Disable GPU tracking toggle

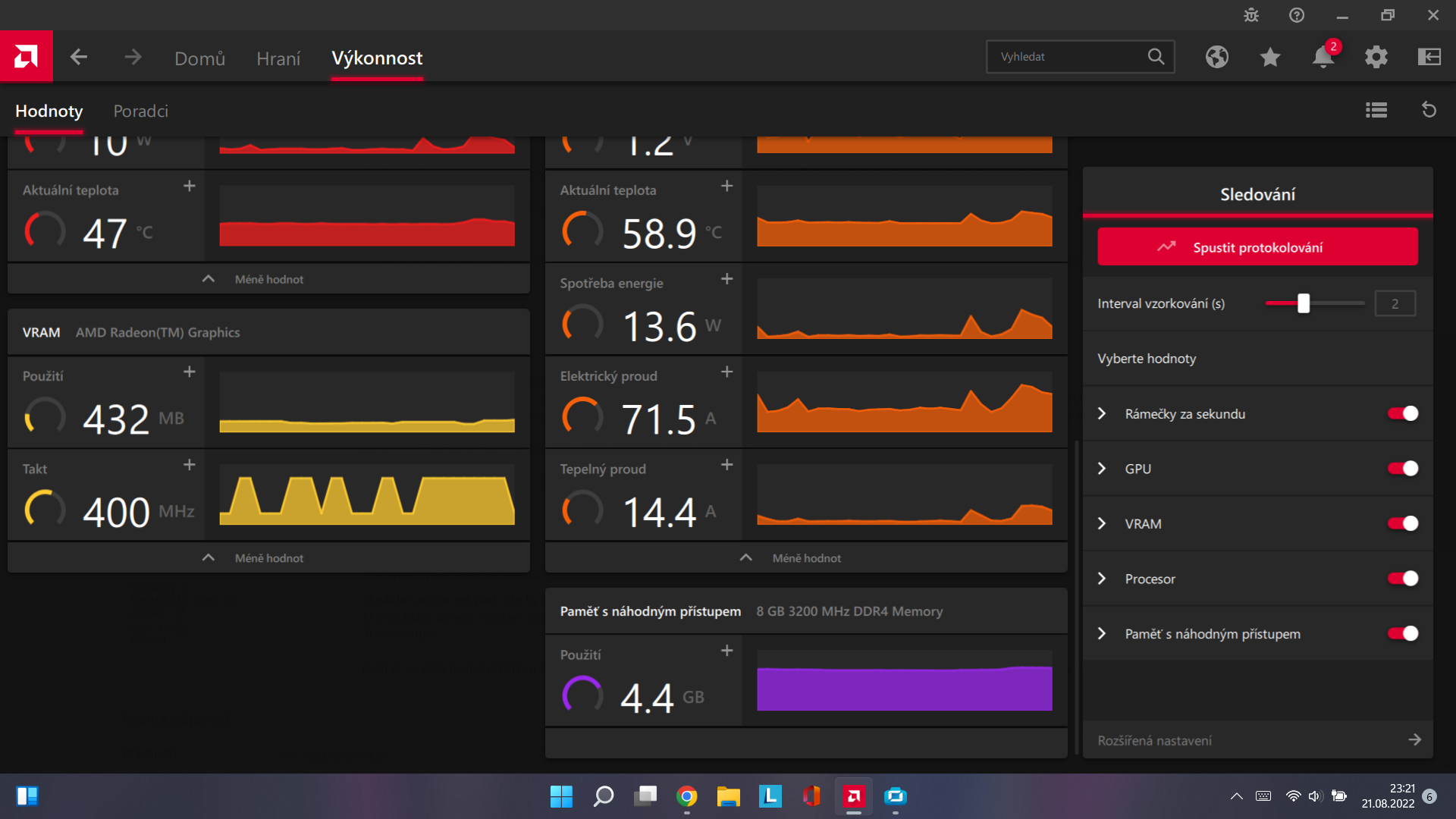point(1402,469)
